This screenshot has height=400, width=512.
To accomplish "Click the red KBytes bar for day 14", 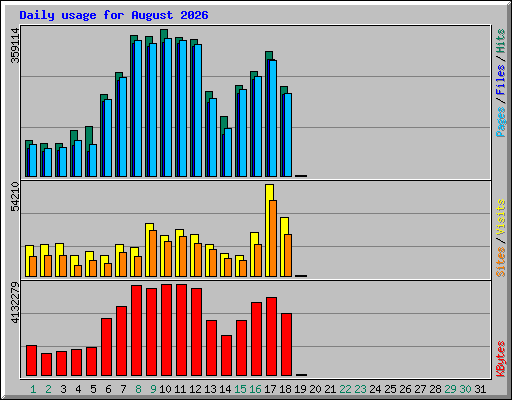I will pos(226,356).
